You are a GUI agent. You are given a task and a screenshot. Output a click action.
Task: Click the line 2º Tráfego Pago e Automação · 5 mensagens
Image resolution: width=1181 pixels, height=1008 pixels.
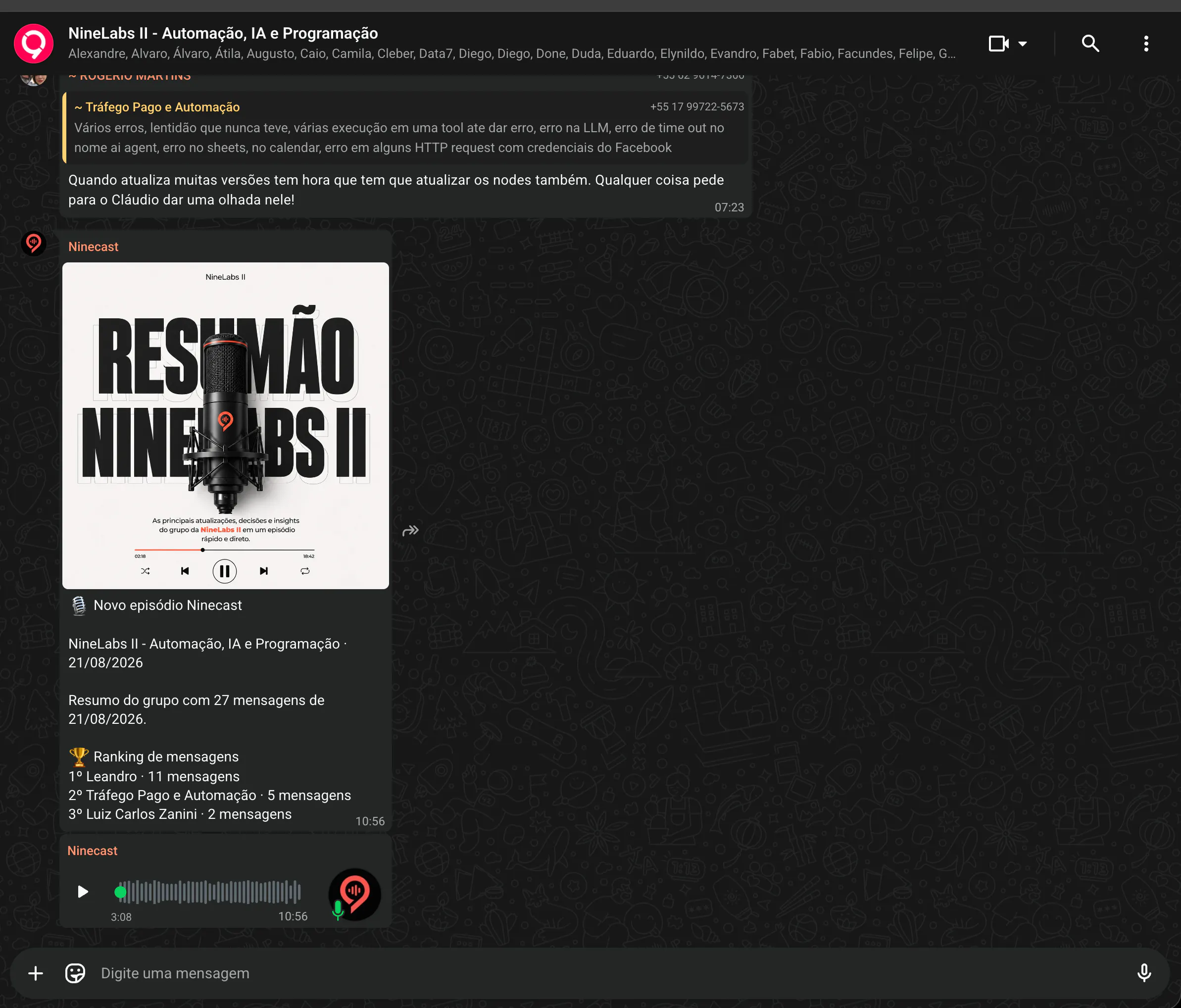(210, 795)
